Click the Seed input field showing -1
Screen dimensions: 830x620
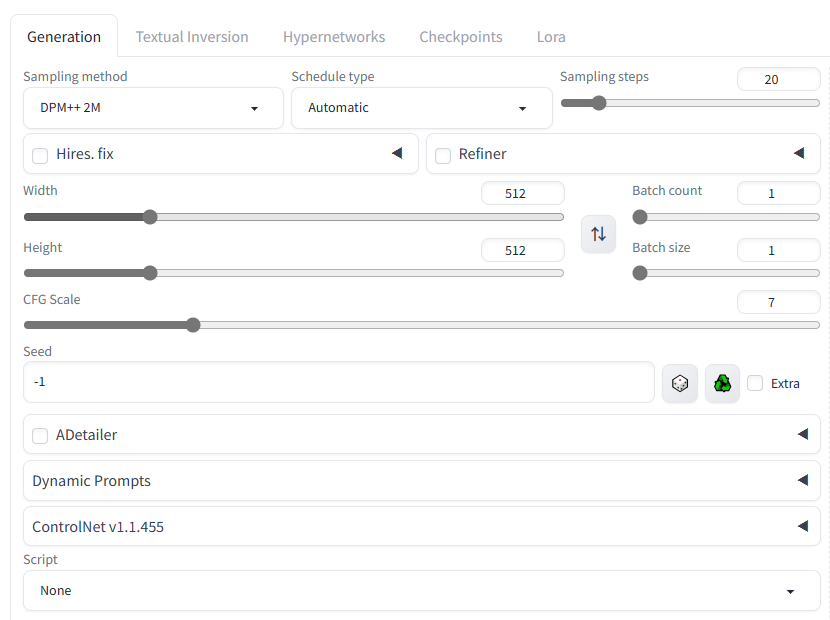[339, 382]
